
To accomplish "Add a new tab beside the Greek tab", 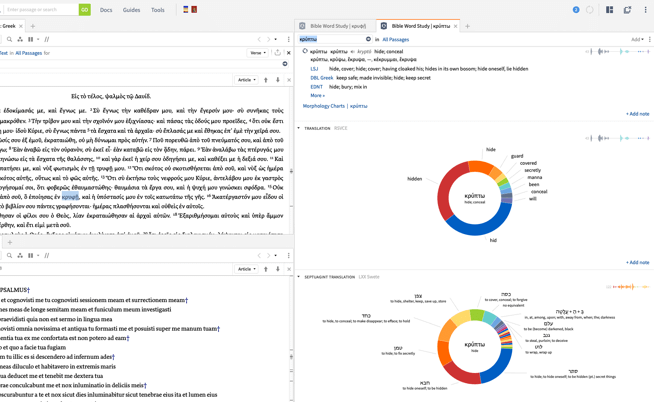I will (x=33, y=26).
